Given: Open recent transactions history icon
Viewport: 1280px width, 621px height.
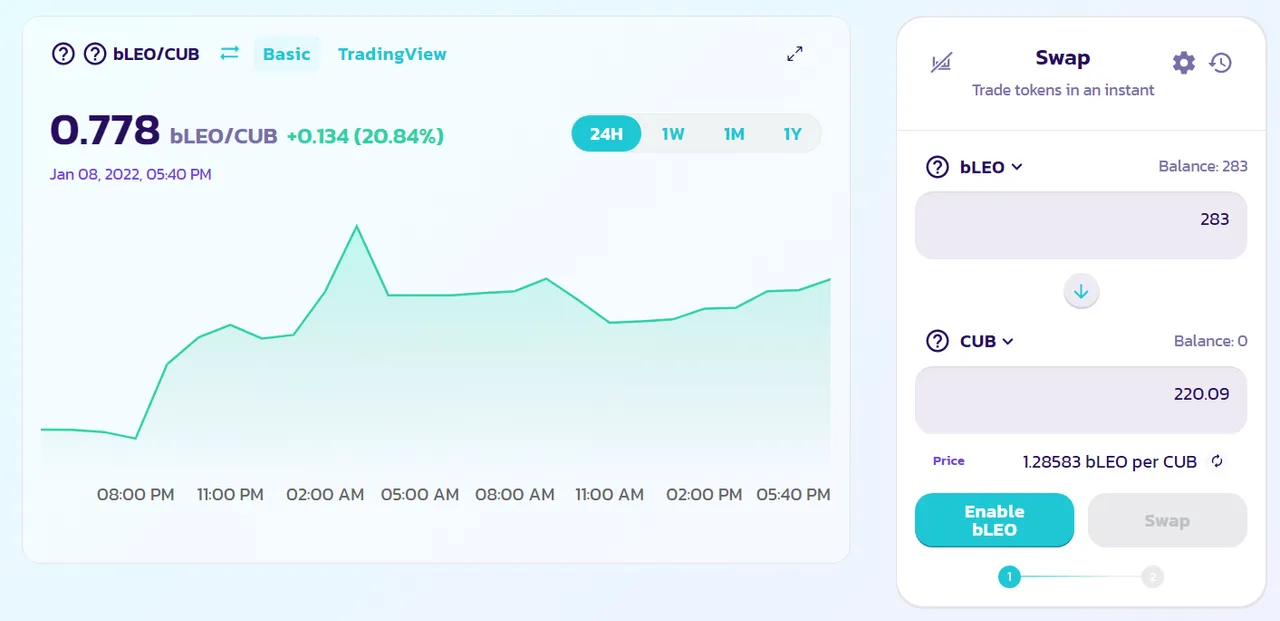Looking at the screenshot, I should (1220, 63).
